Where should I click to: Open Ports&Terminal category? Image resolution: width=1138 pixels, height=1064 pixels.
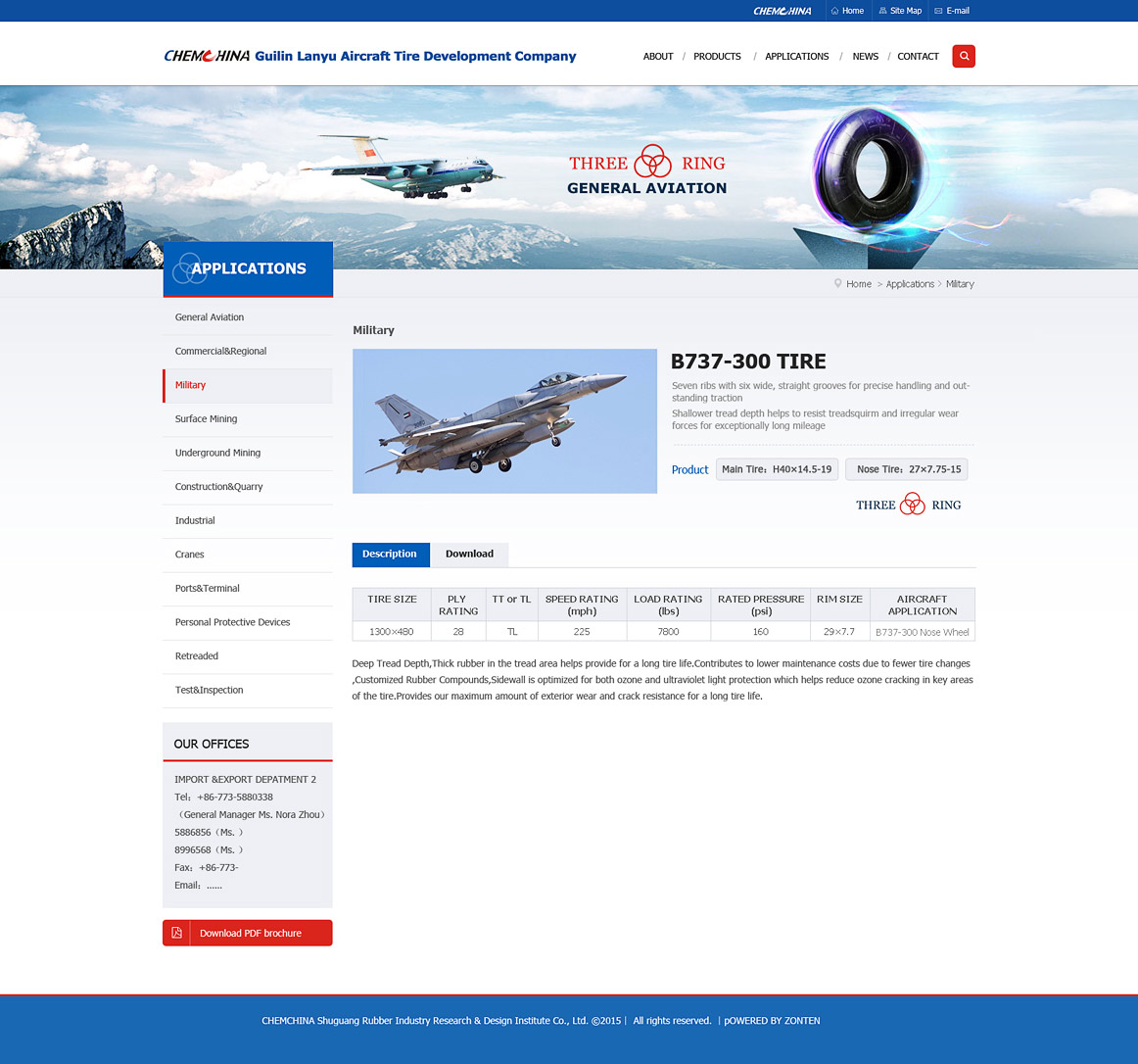pos(248,589)
